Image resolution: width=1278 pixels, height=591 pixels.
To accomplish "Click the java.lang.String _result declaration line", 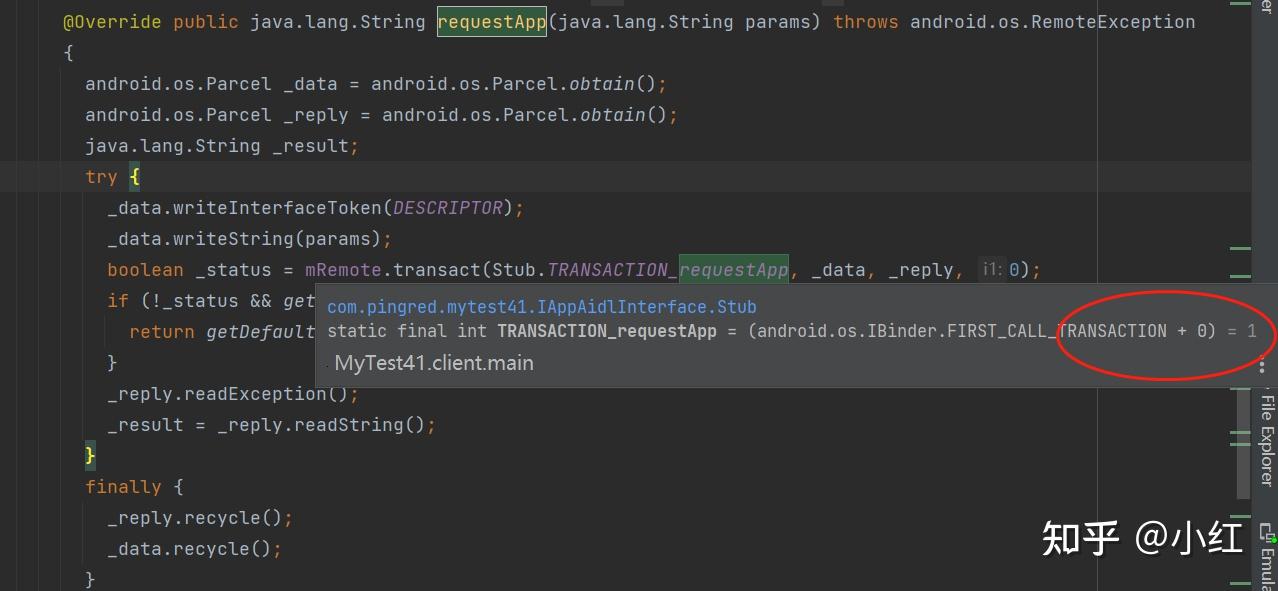I will pos(222,146).
